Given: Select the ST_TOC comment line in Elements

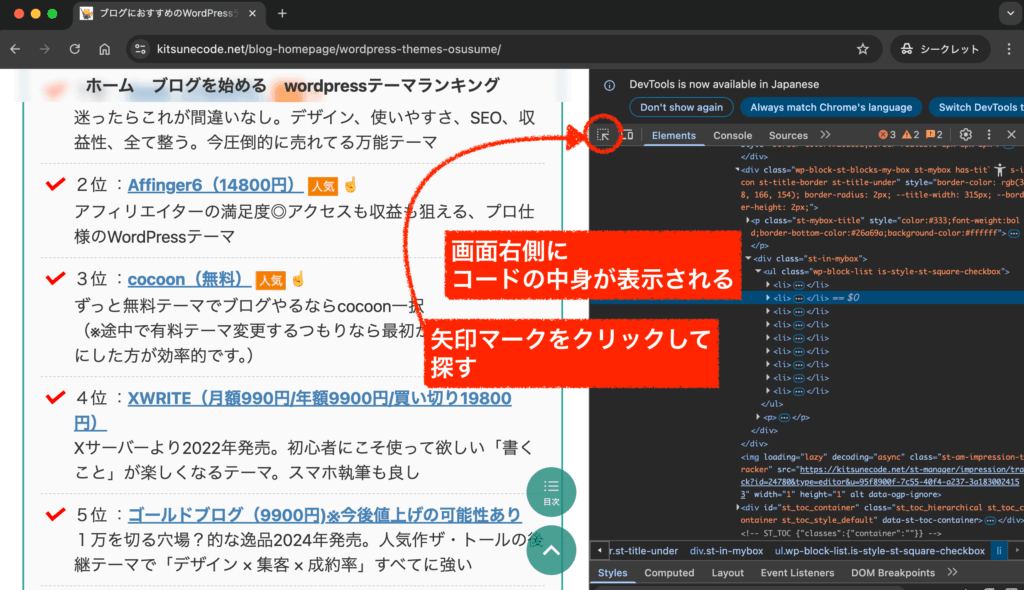Looking at the screenshot, I should 841,533.
